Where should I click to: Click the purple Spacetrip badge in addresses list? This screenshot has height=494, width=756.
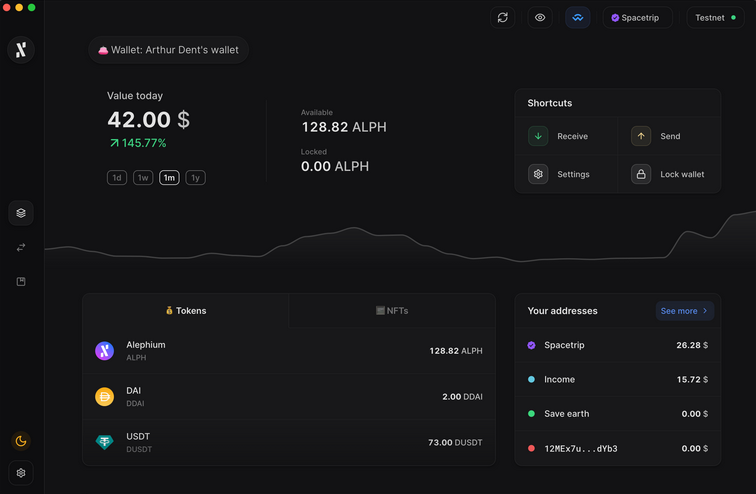point(531,345)
